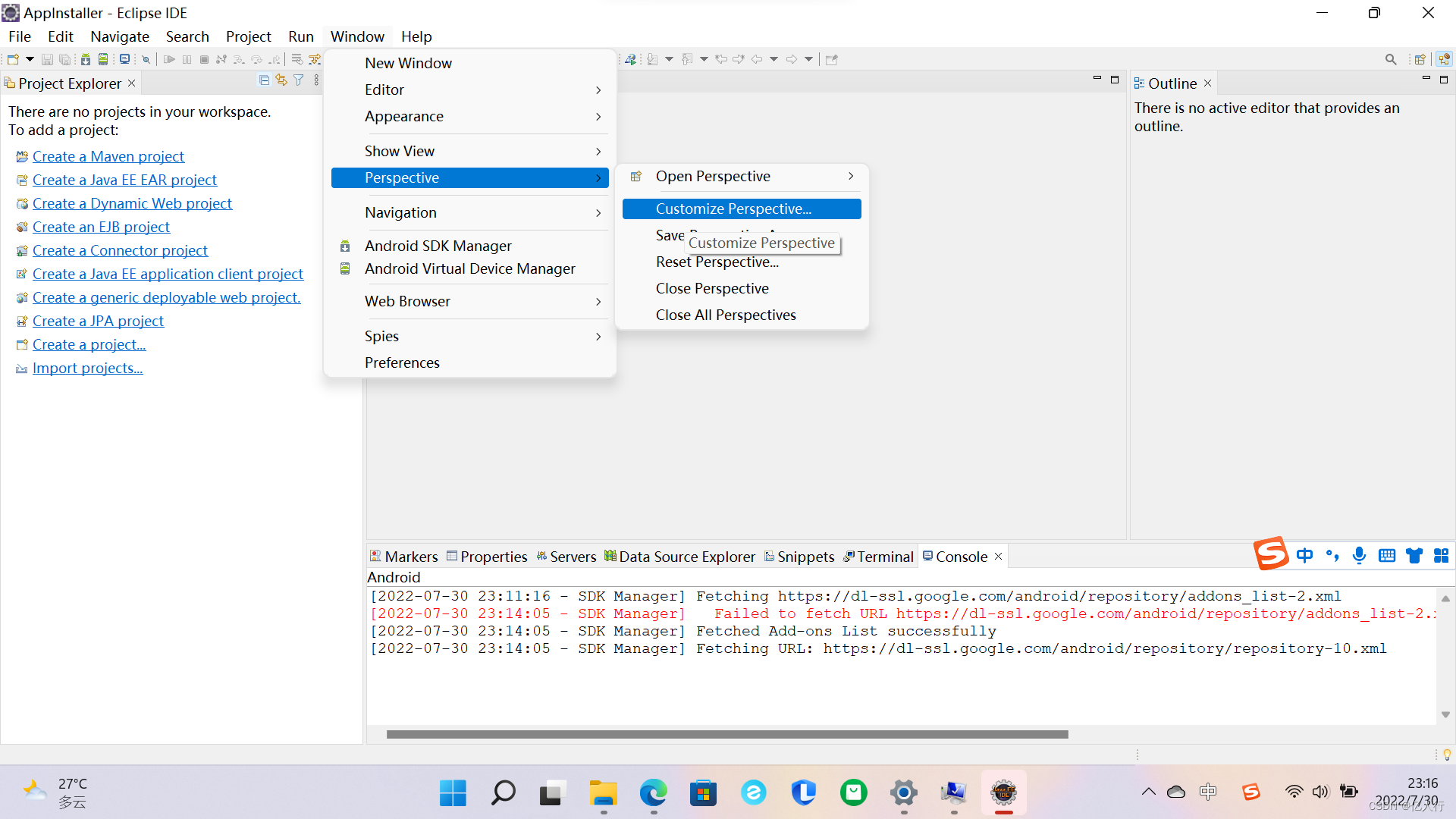Image resolution: width=1456 pixels, height=819 pixels.
Task: Expand the Show View submenu
Action: coord(471,150)
